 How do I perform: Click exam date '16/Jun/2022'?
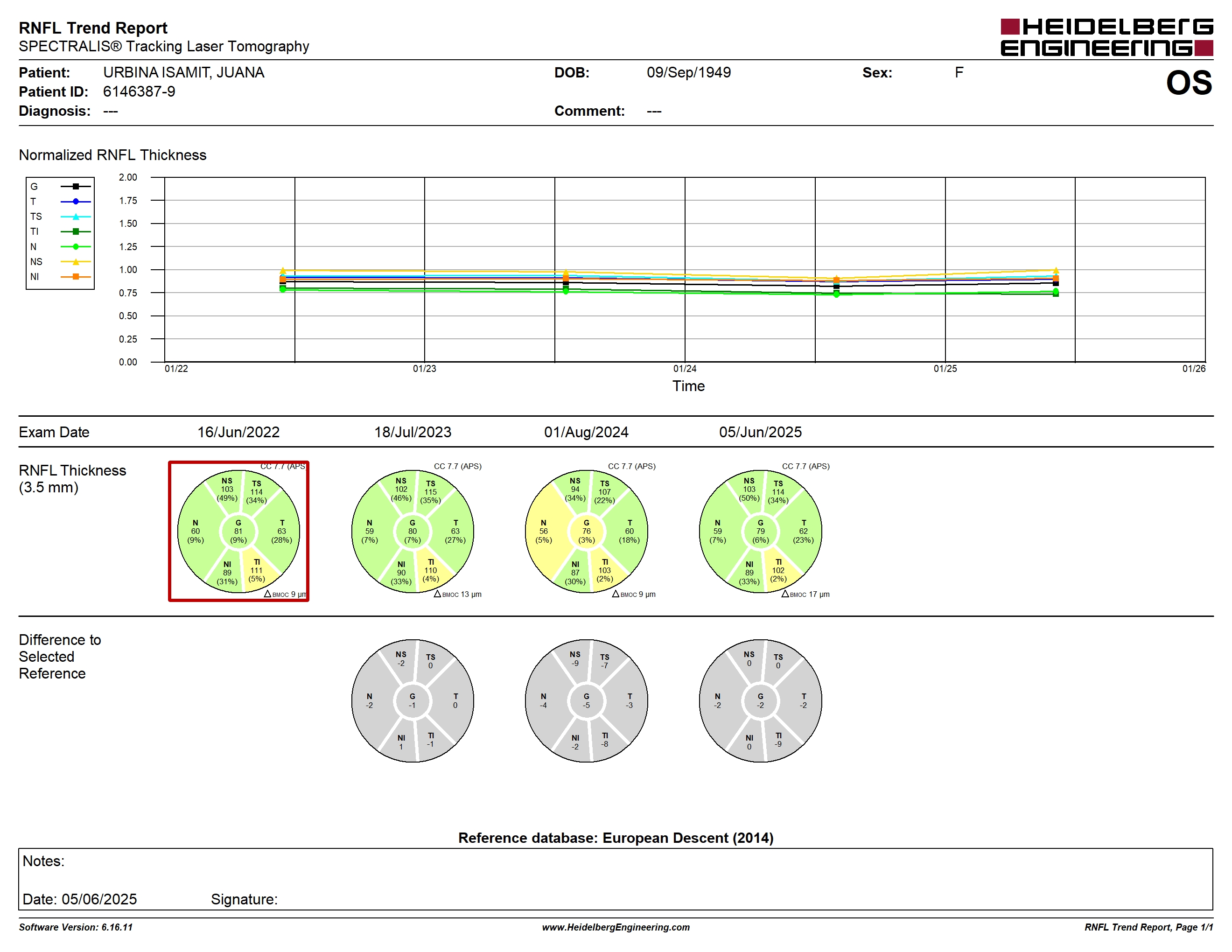click(238, 432)
